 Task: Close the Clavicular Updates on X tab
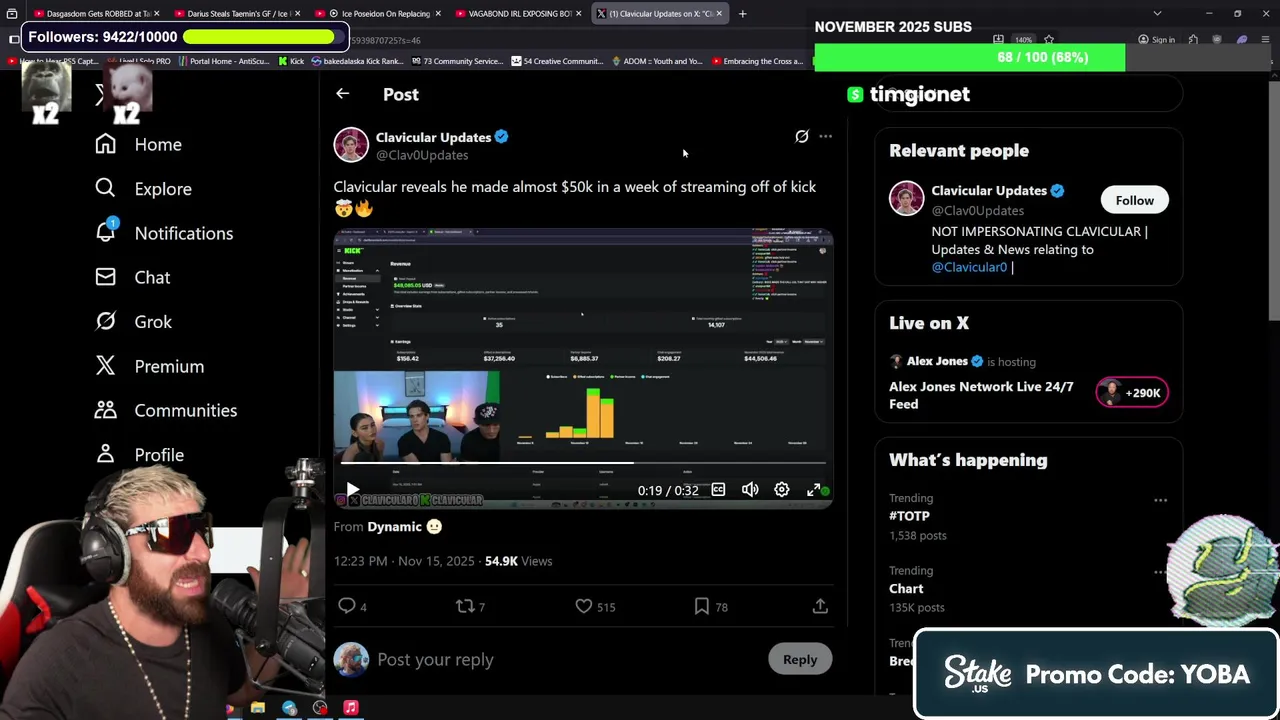point(718,14)
